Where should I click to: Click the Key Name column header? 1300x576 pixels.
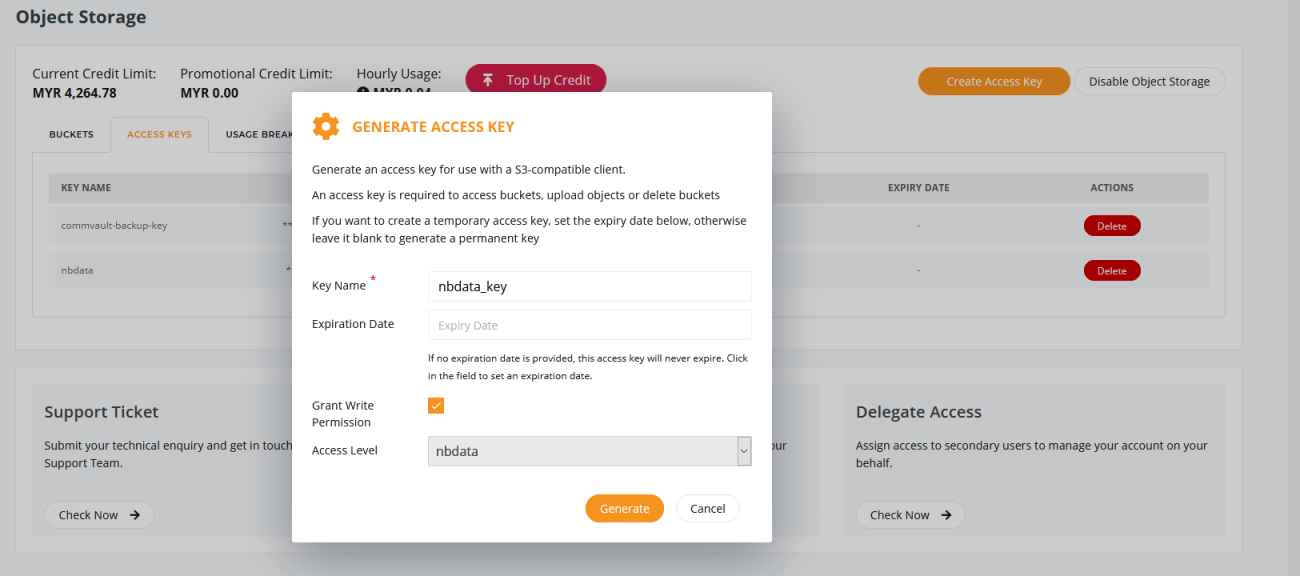[86, 188]
